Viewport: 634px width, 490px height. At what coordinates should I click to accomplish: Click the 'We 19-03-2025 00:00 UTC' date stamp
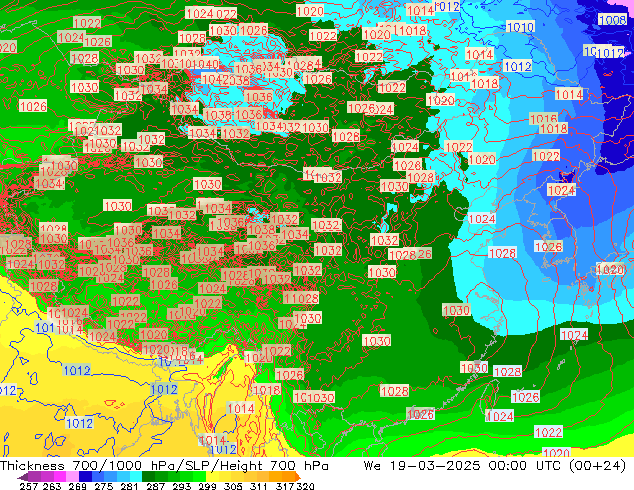[x=463, y=466]
